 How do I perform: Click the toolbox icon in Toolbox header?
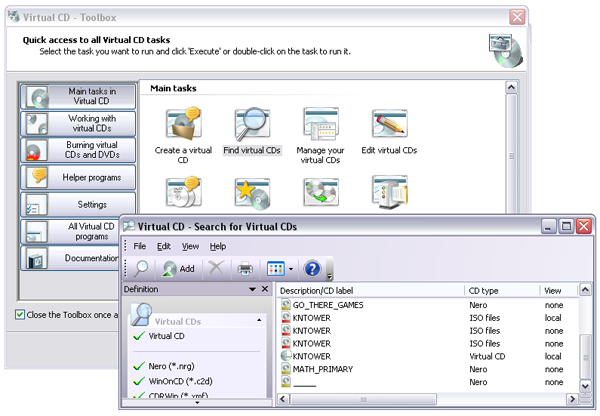click(506, 50)
